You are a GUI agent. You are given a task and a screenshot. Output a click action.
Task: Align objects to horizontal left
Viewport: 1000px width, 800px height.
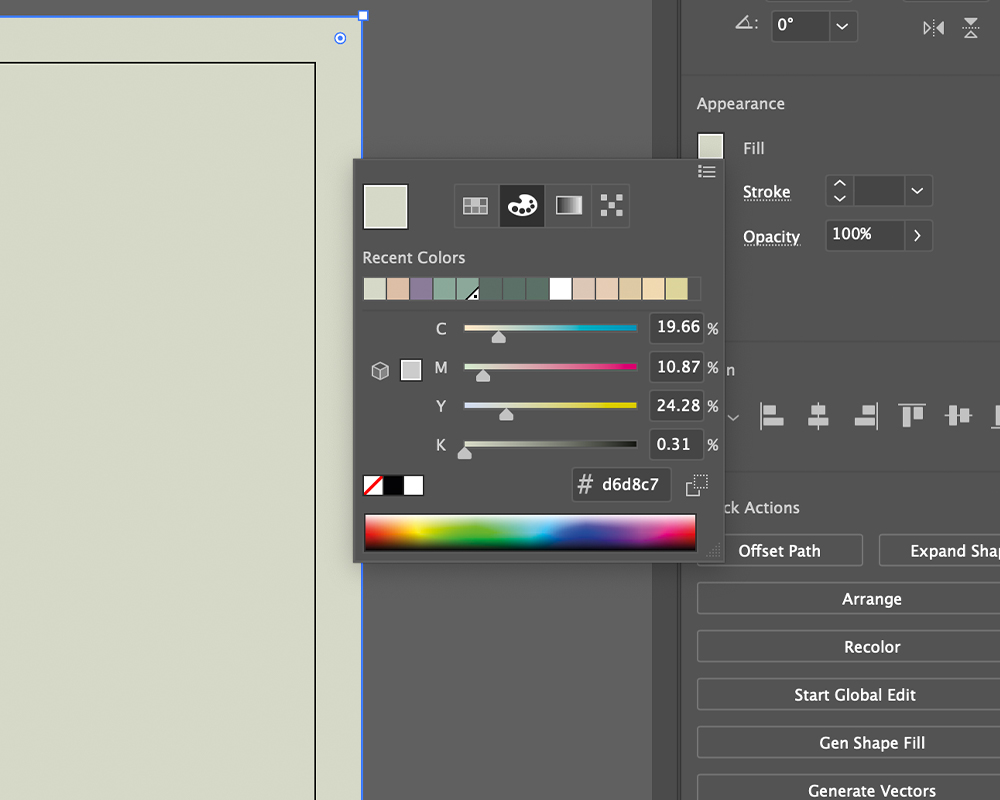(772, 416)
